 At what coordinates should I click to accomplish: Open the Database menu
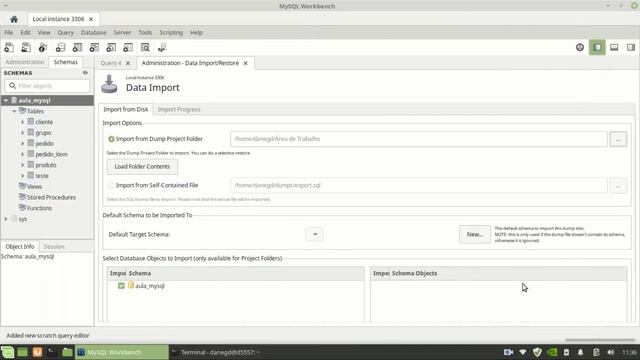pos(93,33)
